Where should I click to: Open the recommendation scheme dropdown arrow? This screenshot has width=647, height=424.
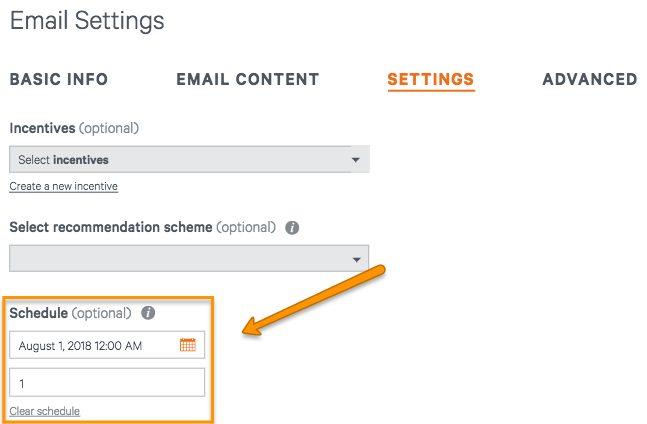357,259
